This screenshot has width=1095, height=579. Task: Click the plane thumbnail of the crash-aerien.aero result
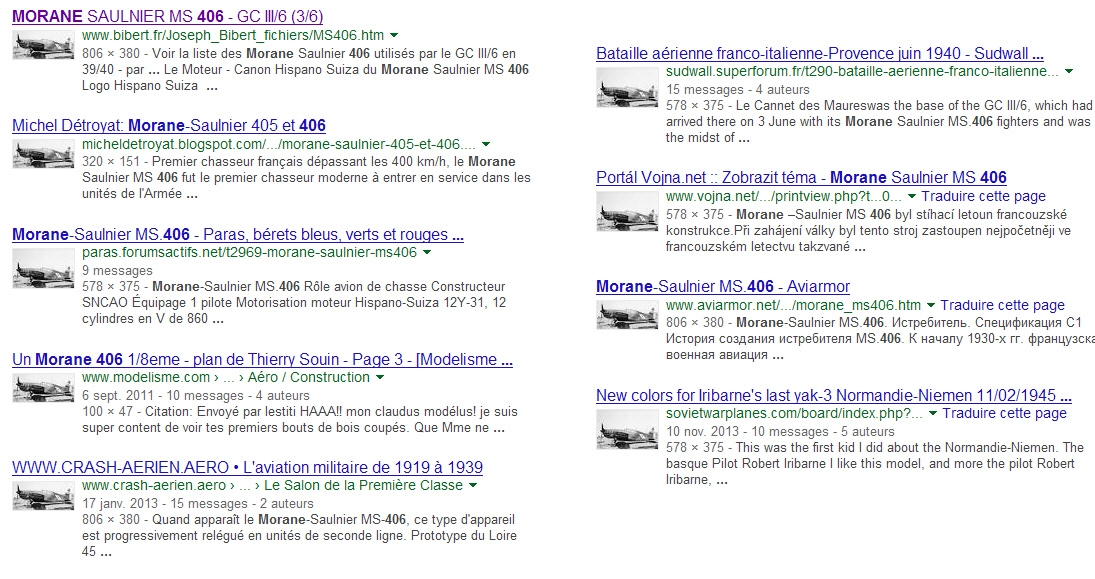tap(43, 496)
